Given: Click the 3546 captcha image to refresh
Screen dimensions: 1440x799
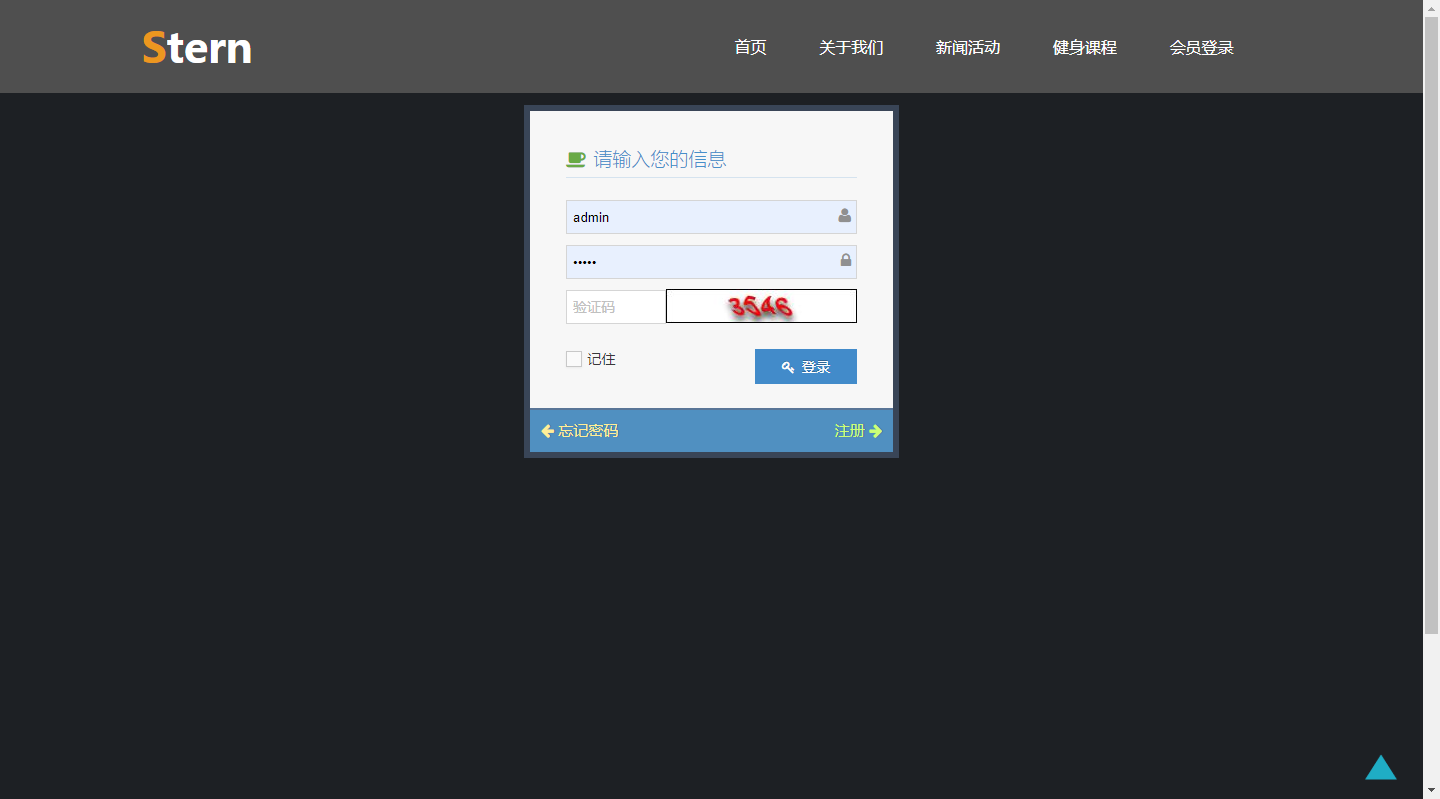Looking at the screenshot, I should (761, 306).
